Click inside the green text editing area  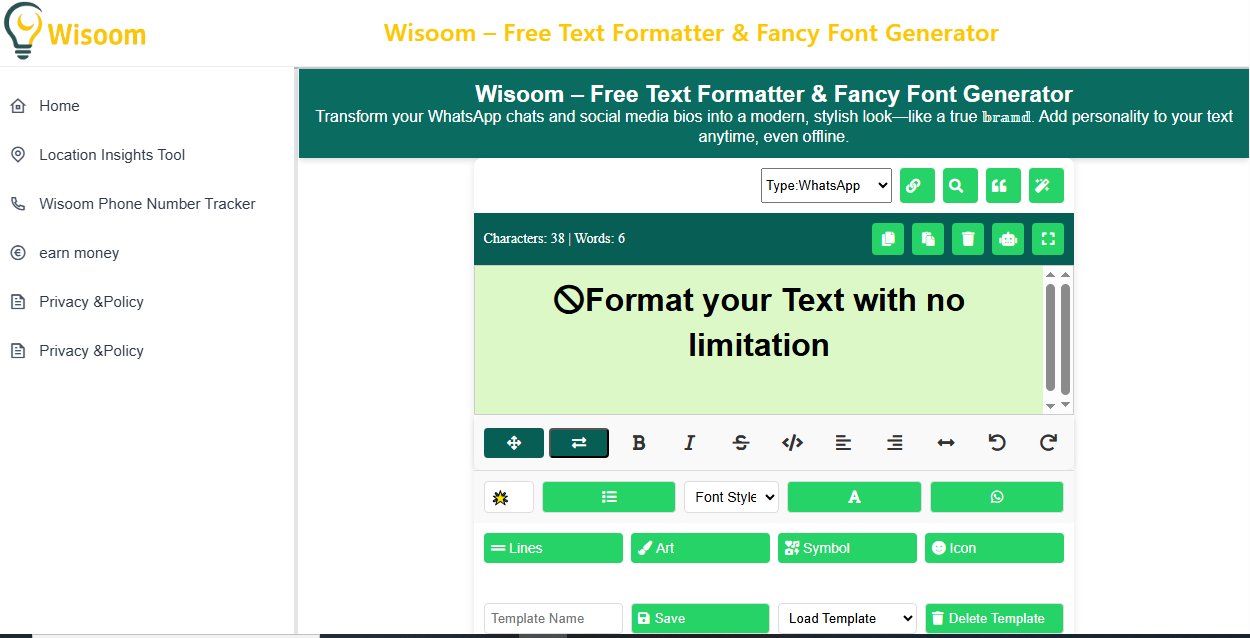tap(758, 340)
